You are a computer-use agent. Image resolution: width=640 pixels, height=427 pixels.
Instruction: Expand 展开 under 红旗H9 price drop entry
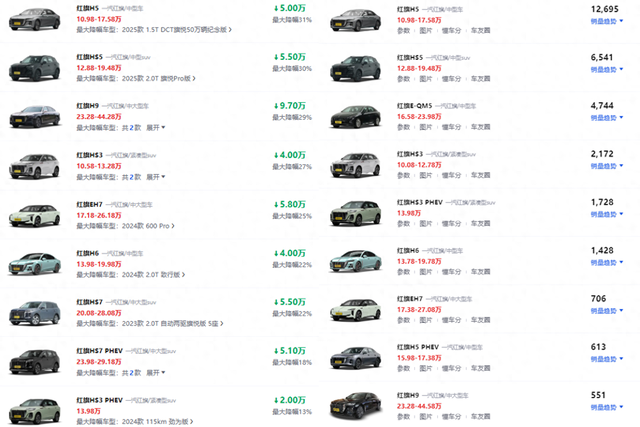click(x=156, y=128)
